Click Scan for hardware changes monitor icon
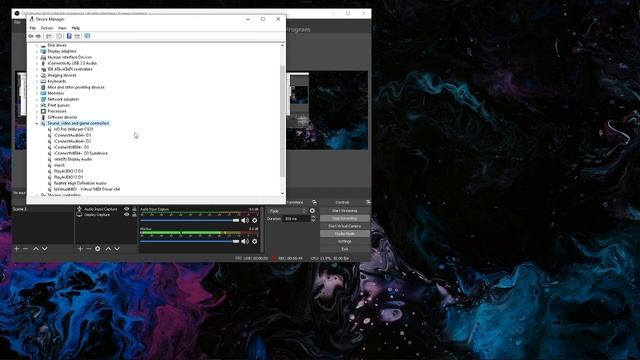Viewport: 640px width, 360px height. pos(87,36)
